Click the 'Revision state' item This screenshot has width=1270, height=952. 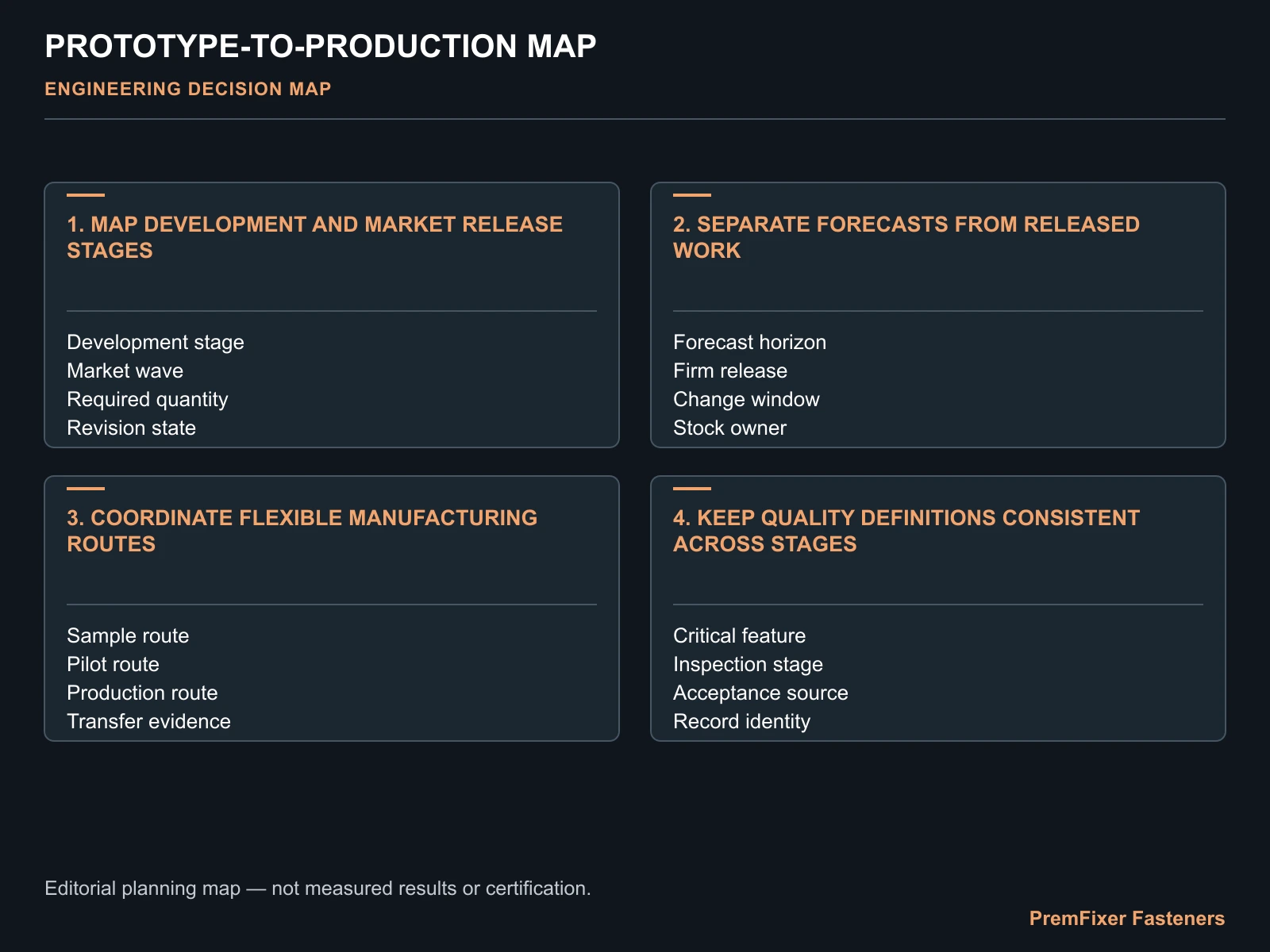click(132, 428)
